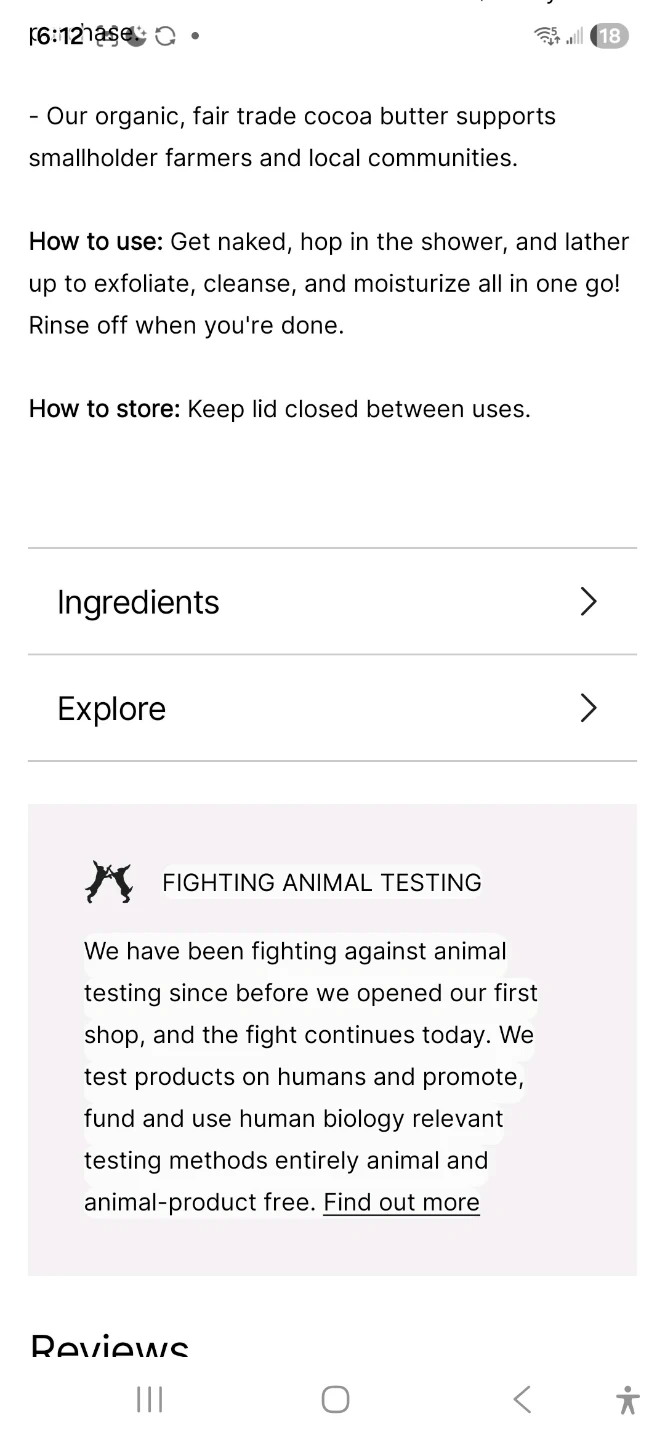
Task: Tap the fighting rabbits icon
Action: pos(109,882)
